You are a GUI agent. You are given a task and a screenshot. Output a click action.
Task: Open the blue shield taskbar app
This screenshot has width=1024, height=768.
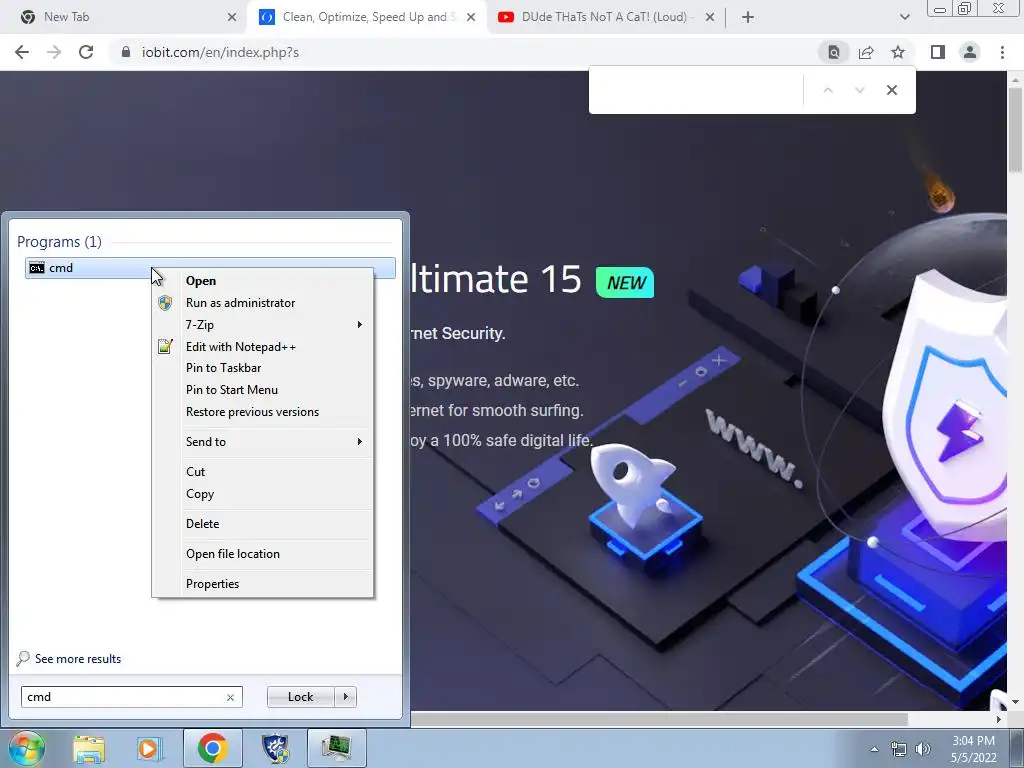click(x=275, y=748)
